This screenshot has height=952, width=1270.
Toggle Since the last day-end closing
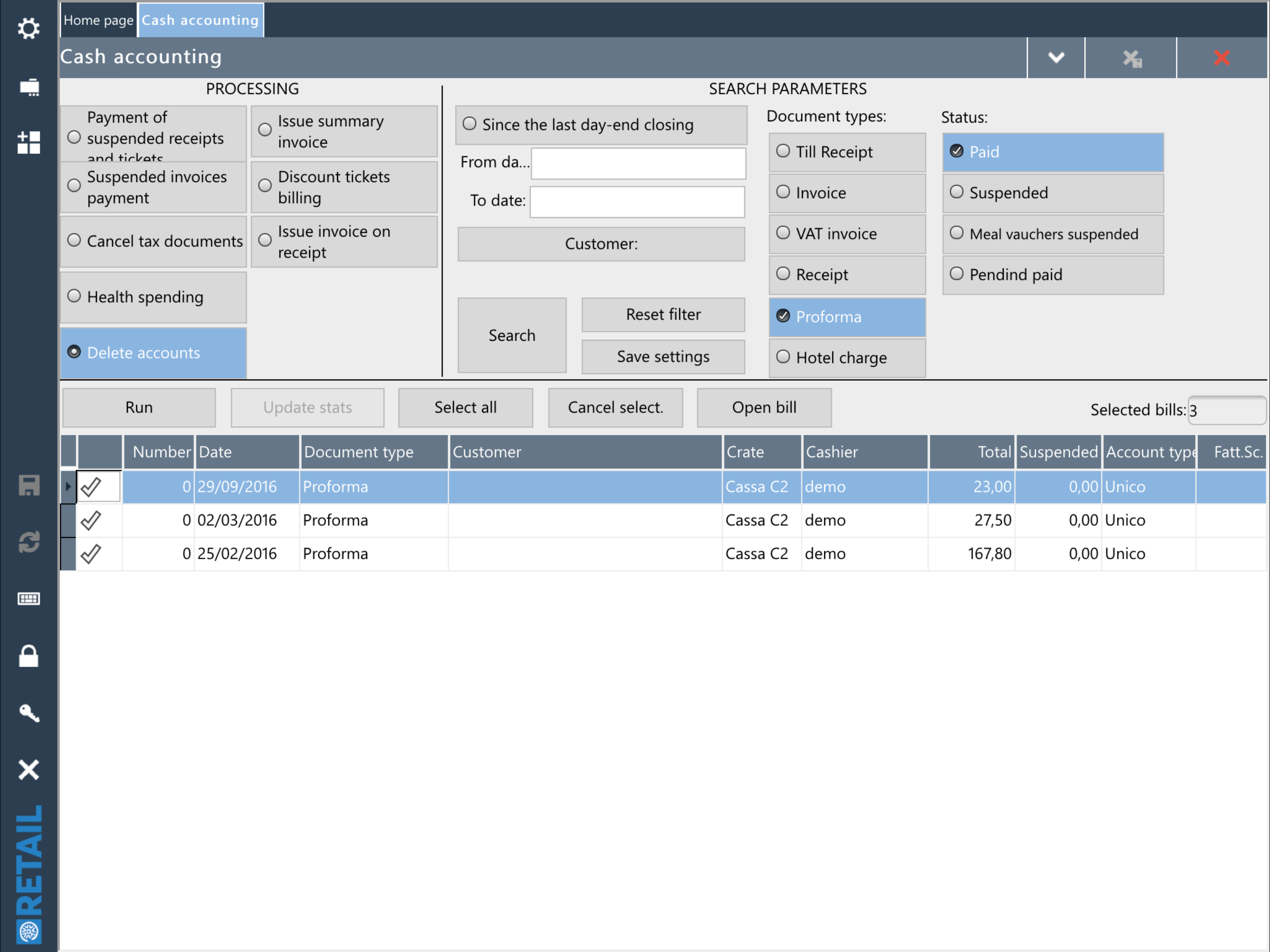601,125
